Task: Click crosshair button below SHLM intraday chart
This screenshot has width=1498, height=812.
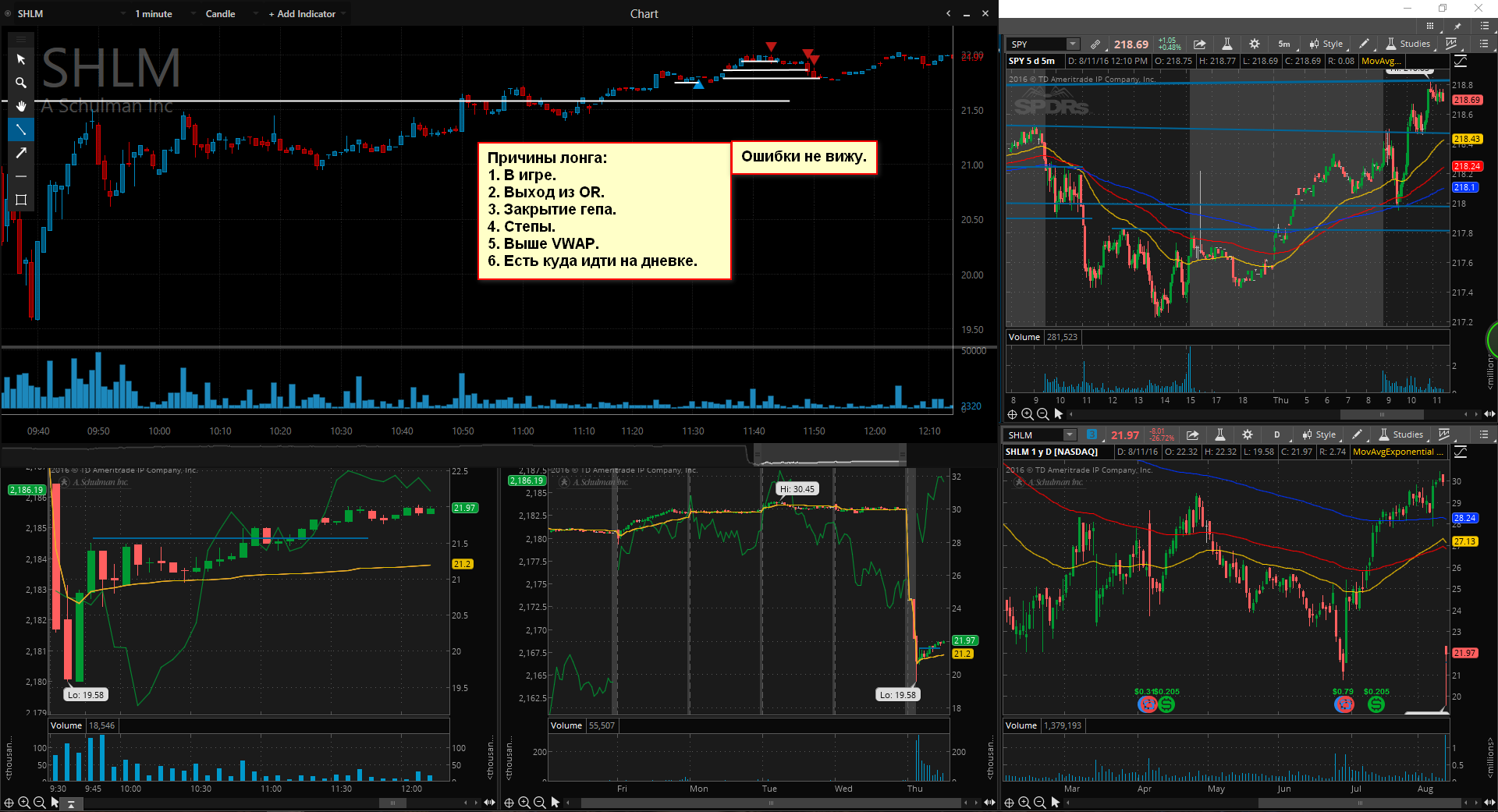Action: click(x=9, y=802)
